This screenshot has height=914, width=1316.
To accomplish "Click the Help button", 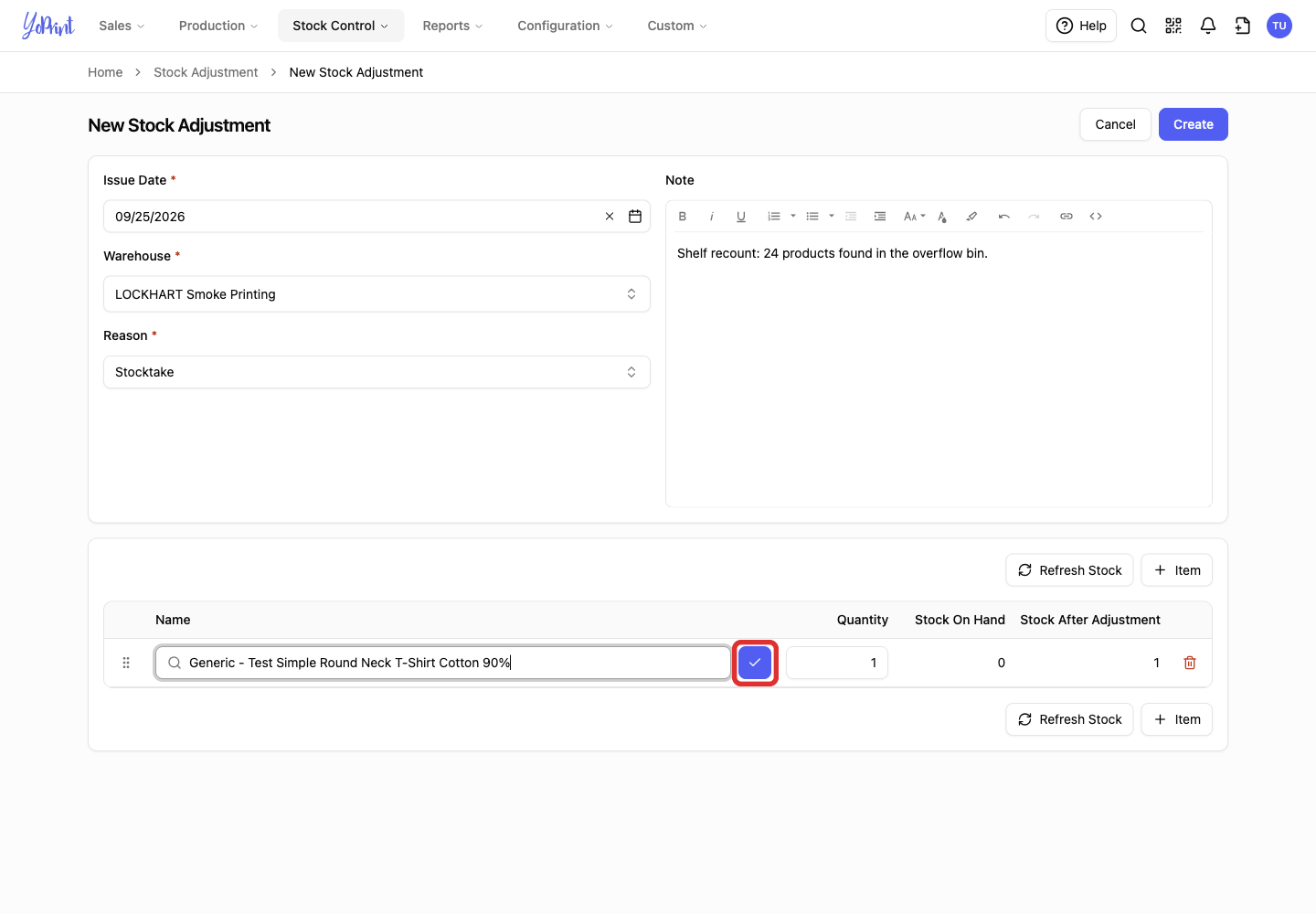I will tap(1081, 26).
